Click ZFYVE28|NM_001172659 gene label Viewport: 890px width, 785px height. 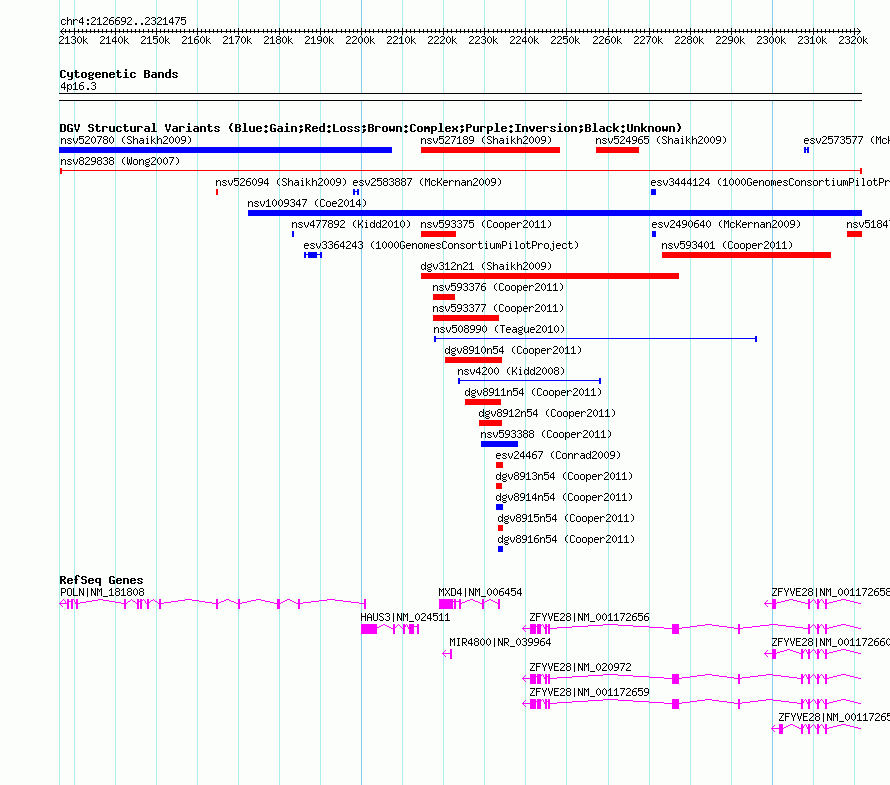click(589, 692)
